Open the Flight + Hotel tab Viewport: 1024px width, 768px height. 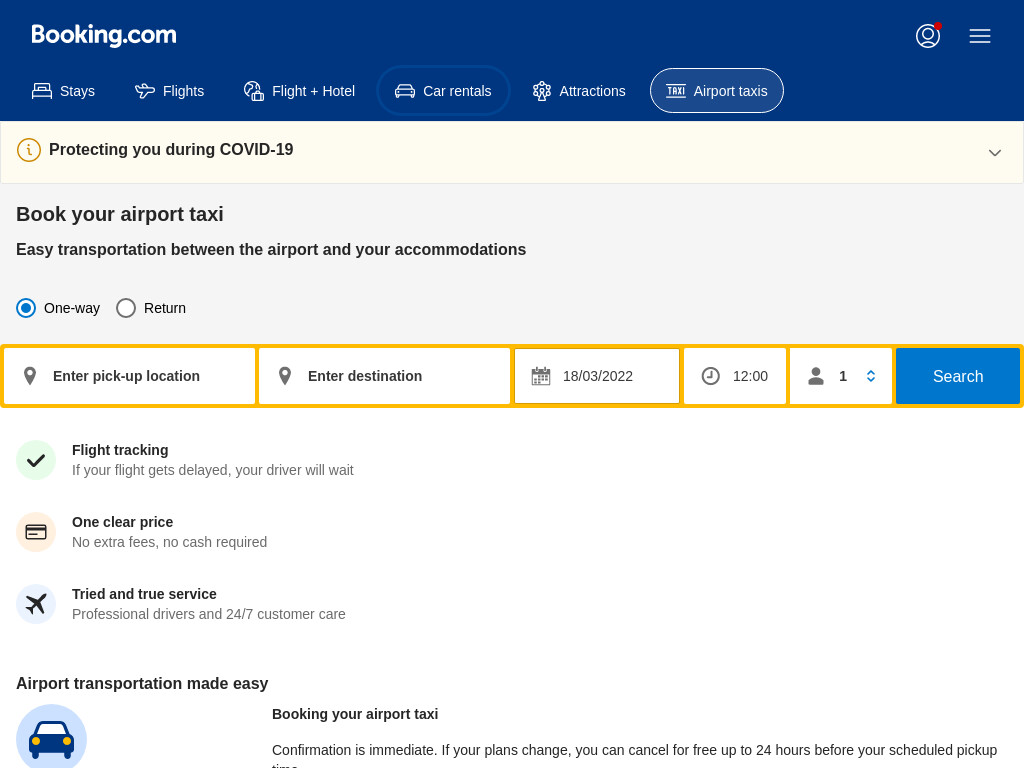coord(299,91)
